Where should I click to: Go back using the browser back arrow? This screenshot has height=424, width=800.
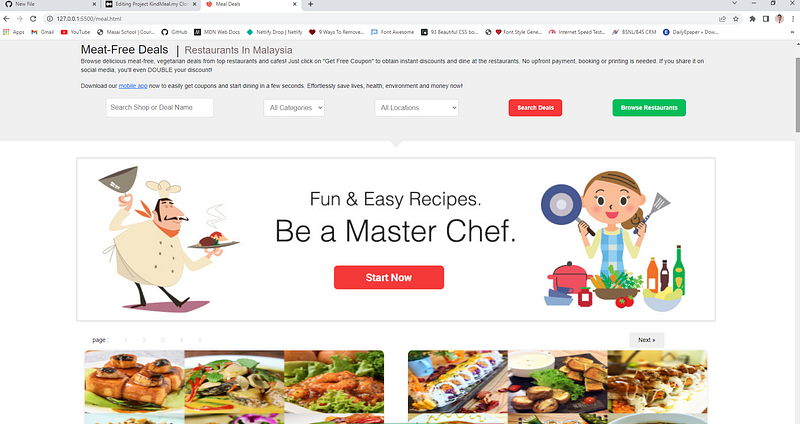6,19
